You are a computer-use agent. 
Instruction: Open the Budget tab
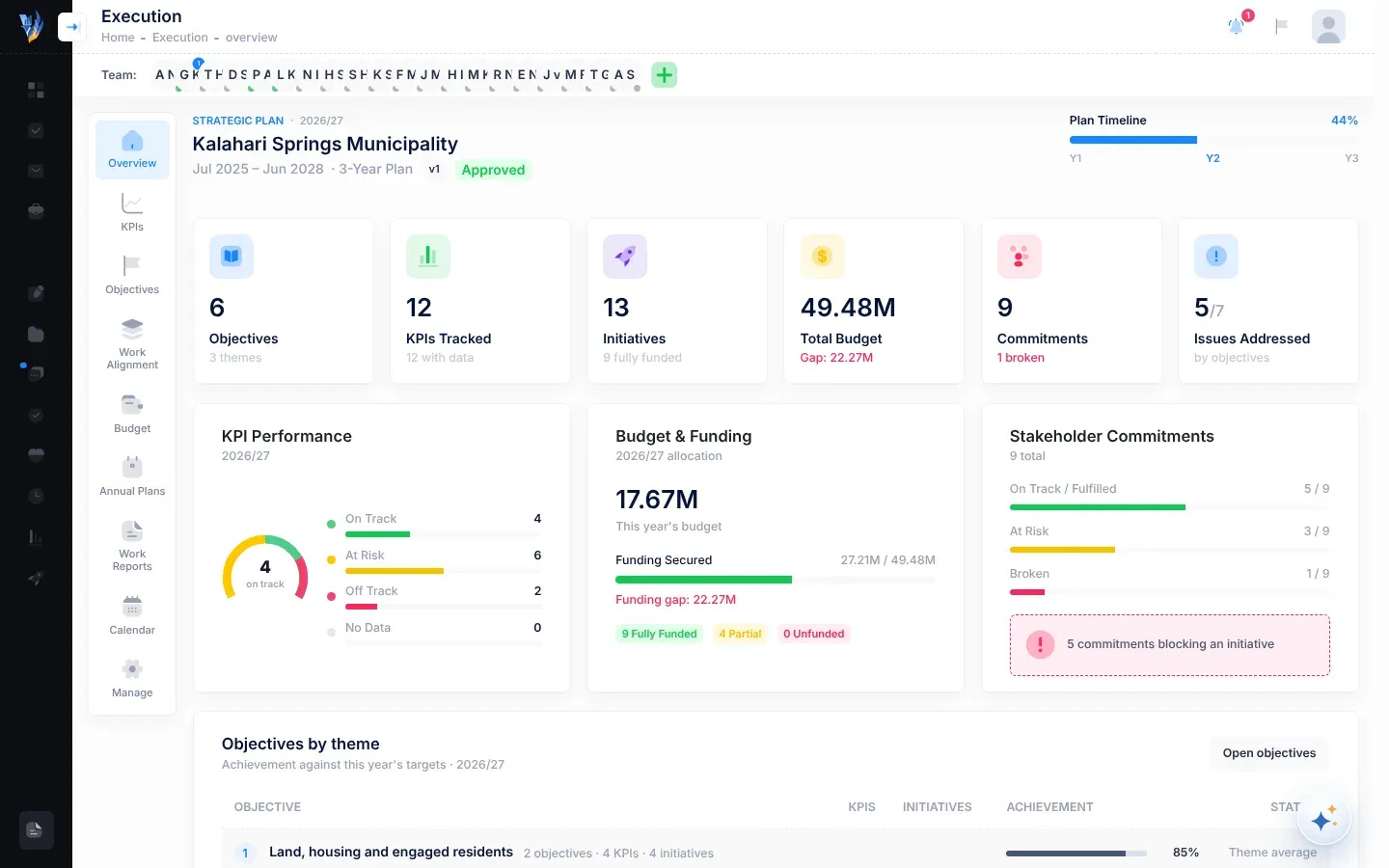[132, 414]
